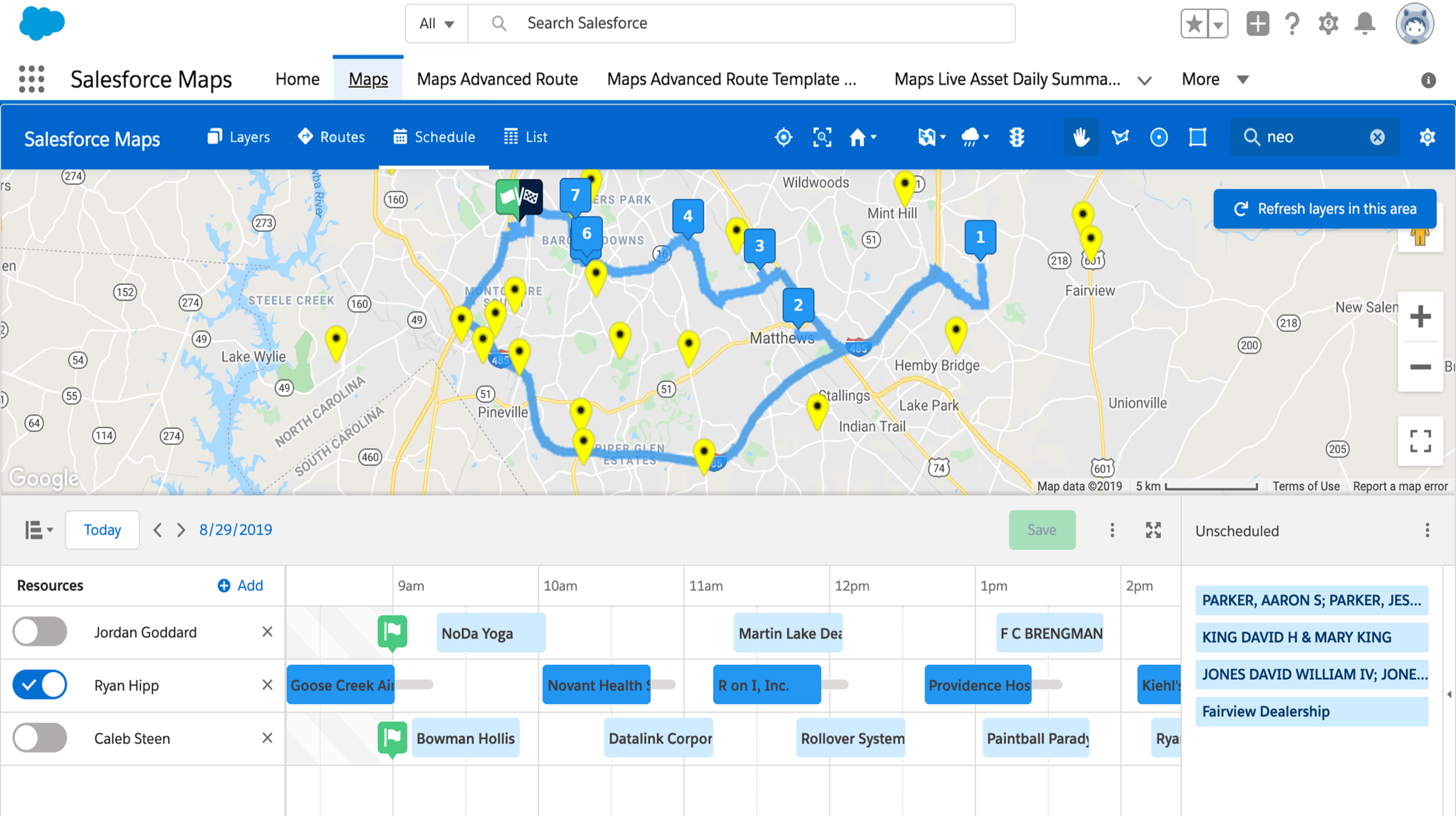Toggle fullscreen map view
The width and height of the screenshot is (1456, 816).
[1420, 441]
